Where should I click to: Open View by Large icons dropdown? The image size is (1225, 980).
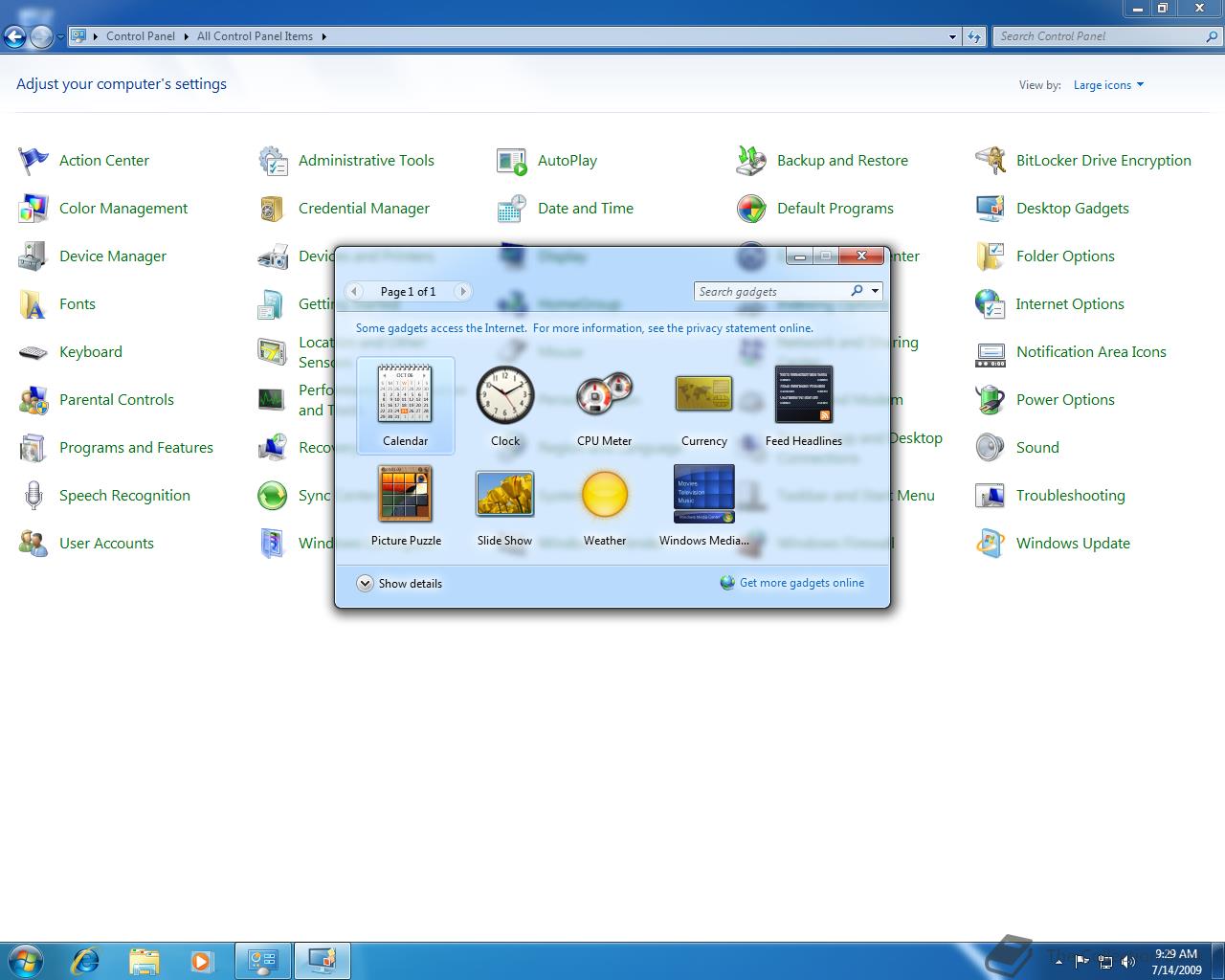pyautogui.click(x=1108, y=85)
